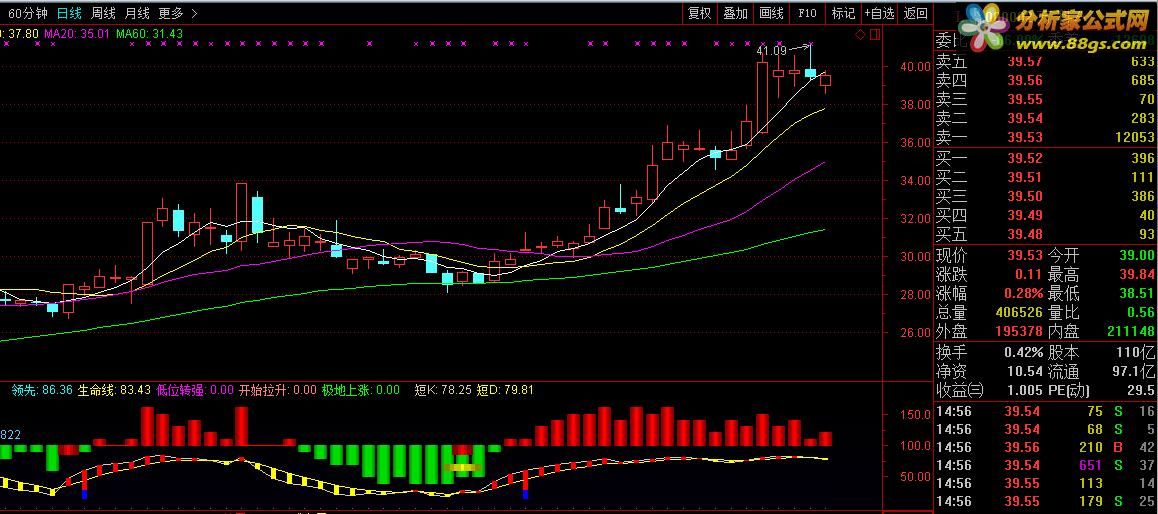Click the red rectangle window icon above chart

coord(875,34)
